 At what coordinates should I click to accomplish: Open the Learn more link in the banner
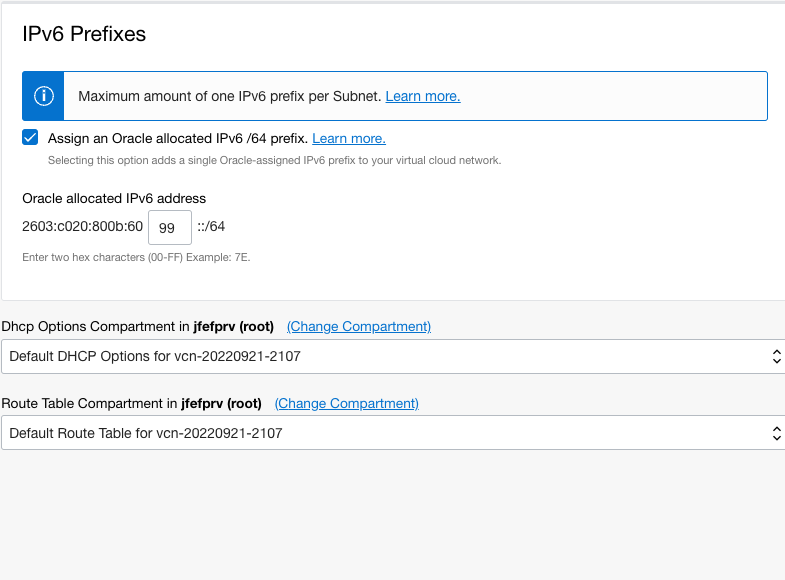coord(422,96)
